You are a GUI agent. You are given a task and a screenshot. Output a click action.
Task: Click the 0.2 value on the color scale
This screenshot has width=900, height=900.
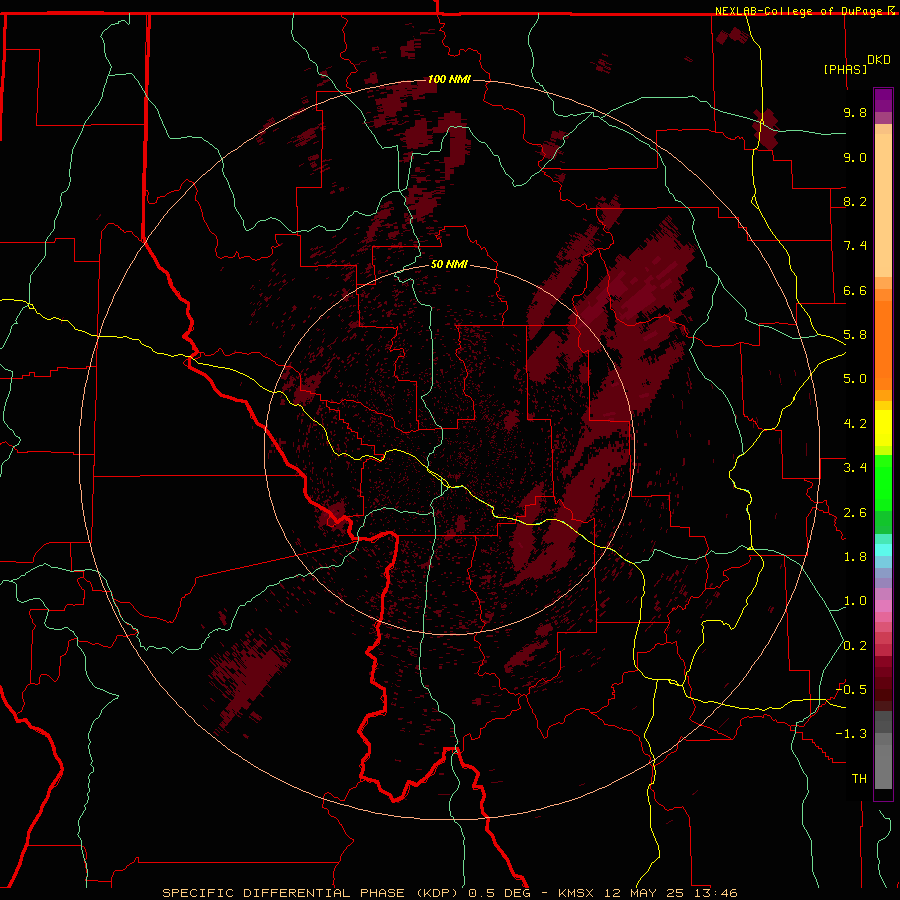855,646
